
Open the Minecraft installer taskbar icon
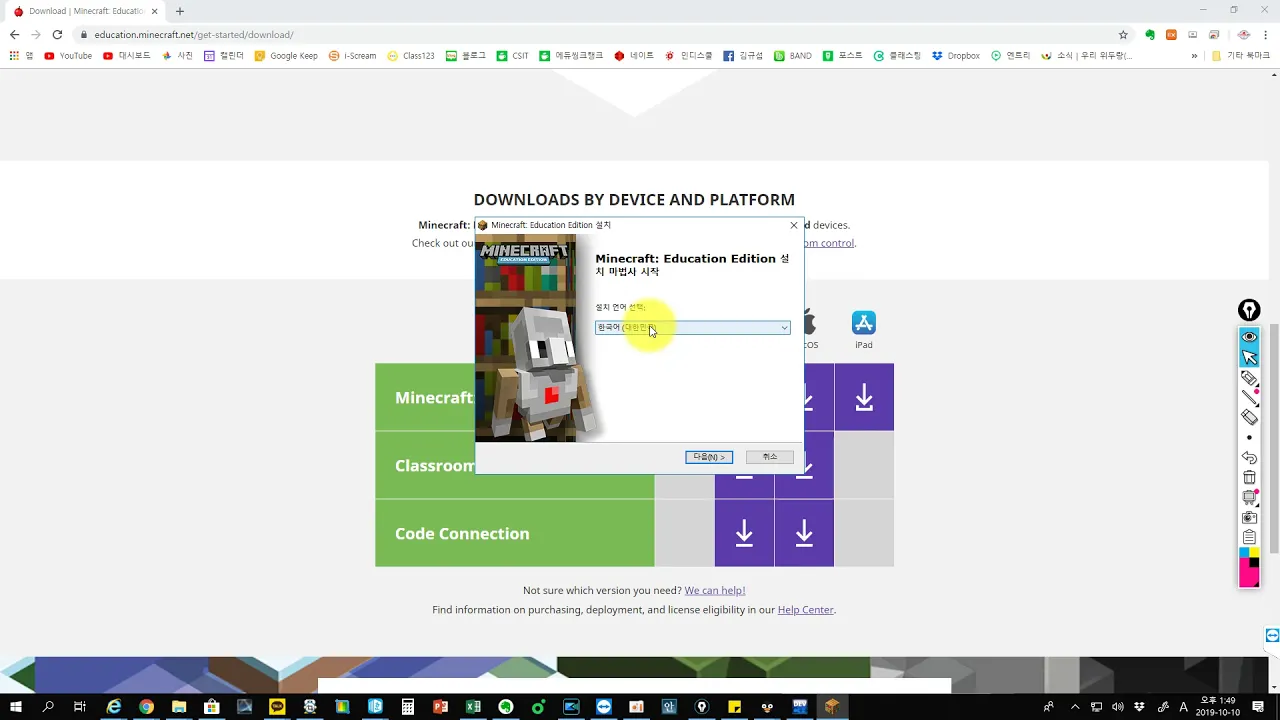tap(832, 707)
